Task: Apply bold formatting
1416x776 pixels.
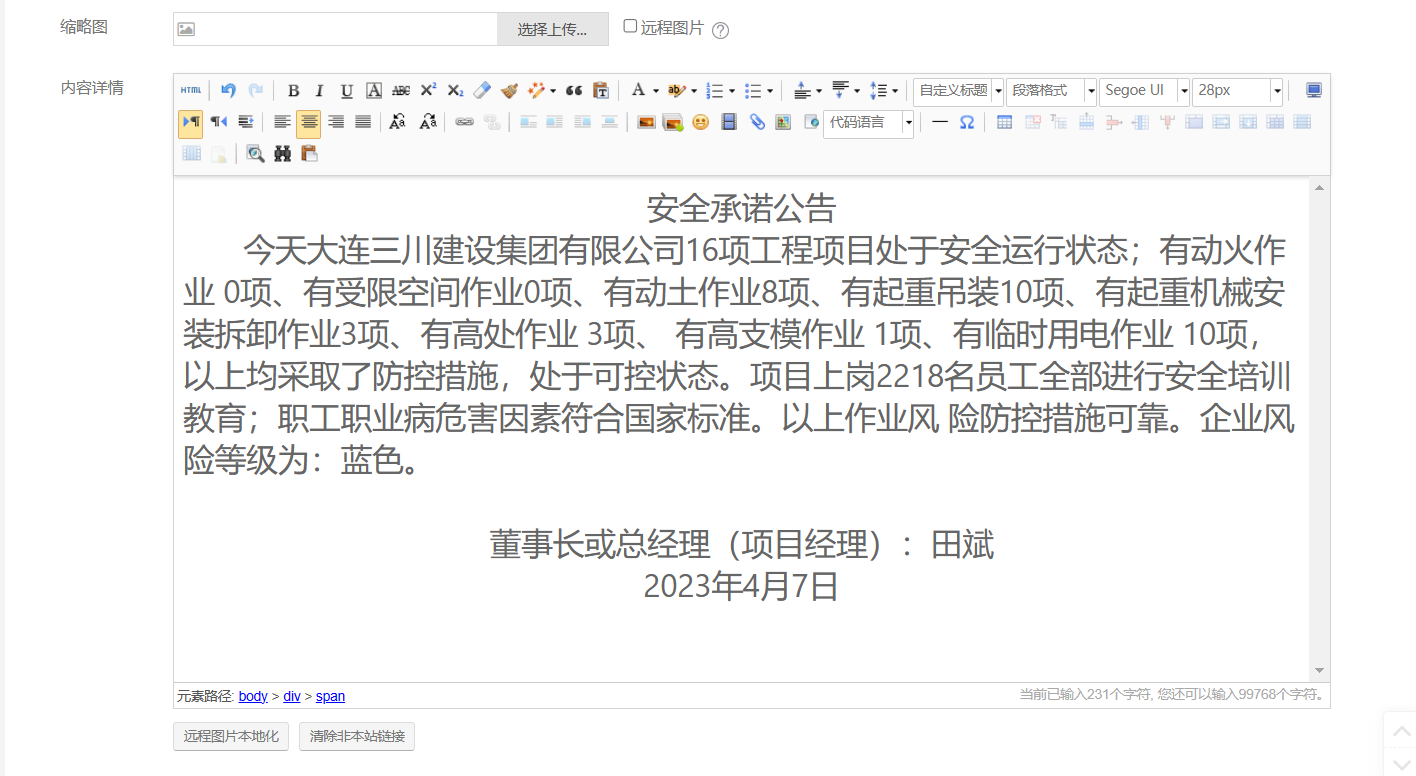Action: pyautogui.click(x=293, y=91)
